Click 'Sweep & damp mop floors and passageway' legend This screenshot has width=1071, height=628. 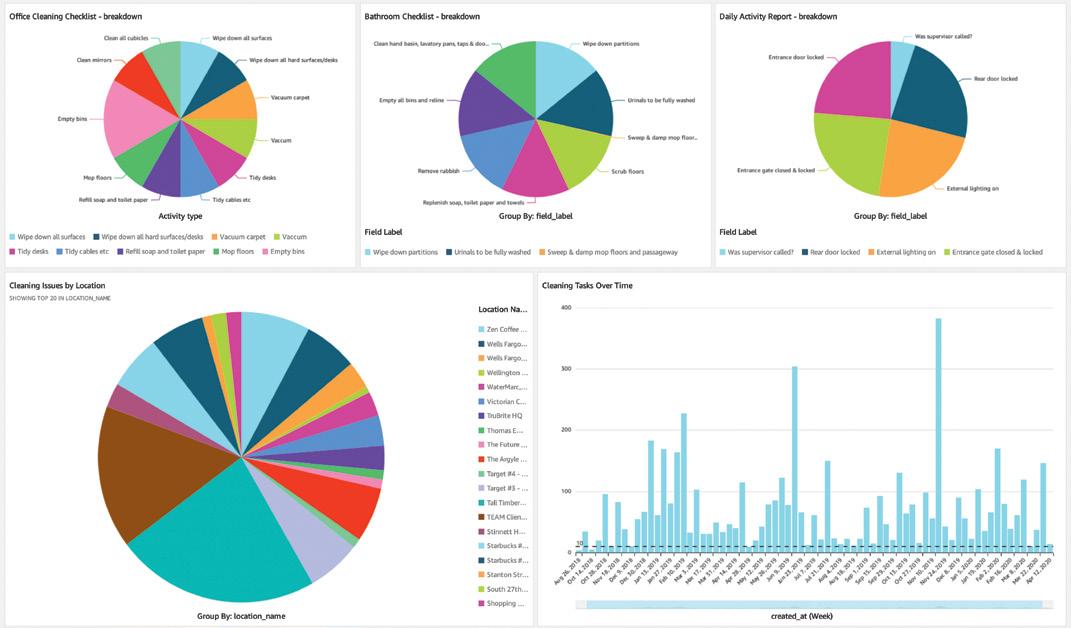tap(609, 252)
